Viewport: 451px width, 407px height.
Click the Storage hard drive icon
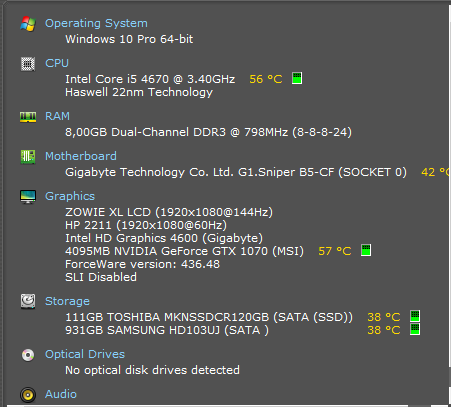pyautogui.click(x=28, y=301)
